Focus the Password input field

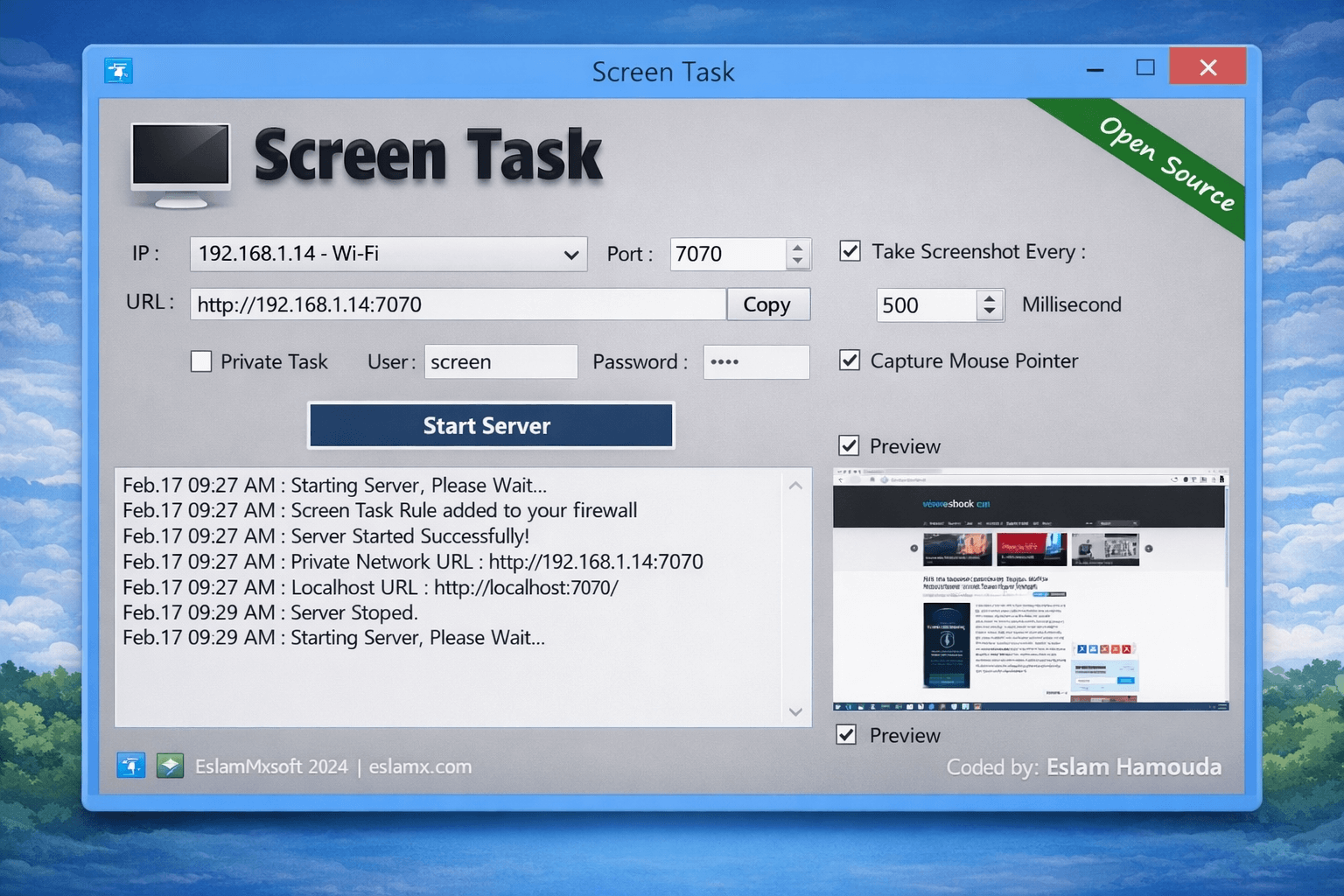756,362
